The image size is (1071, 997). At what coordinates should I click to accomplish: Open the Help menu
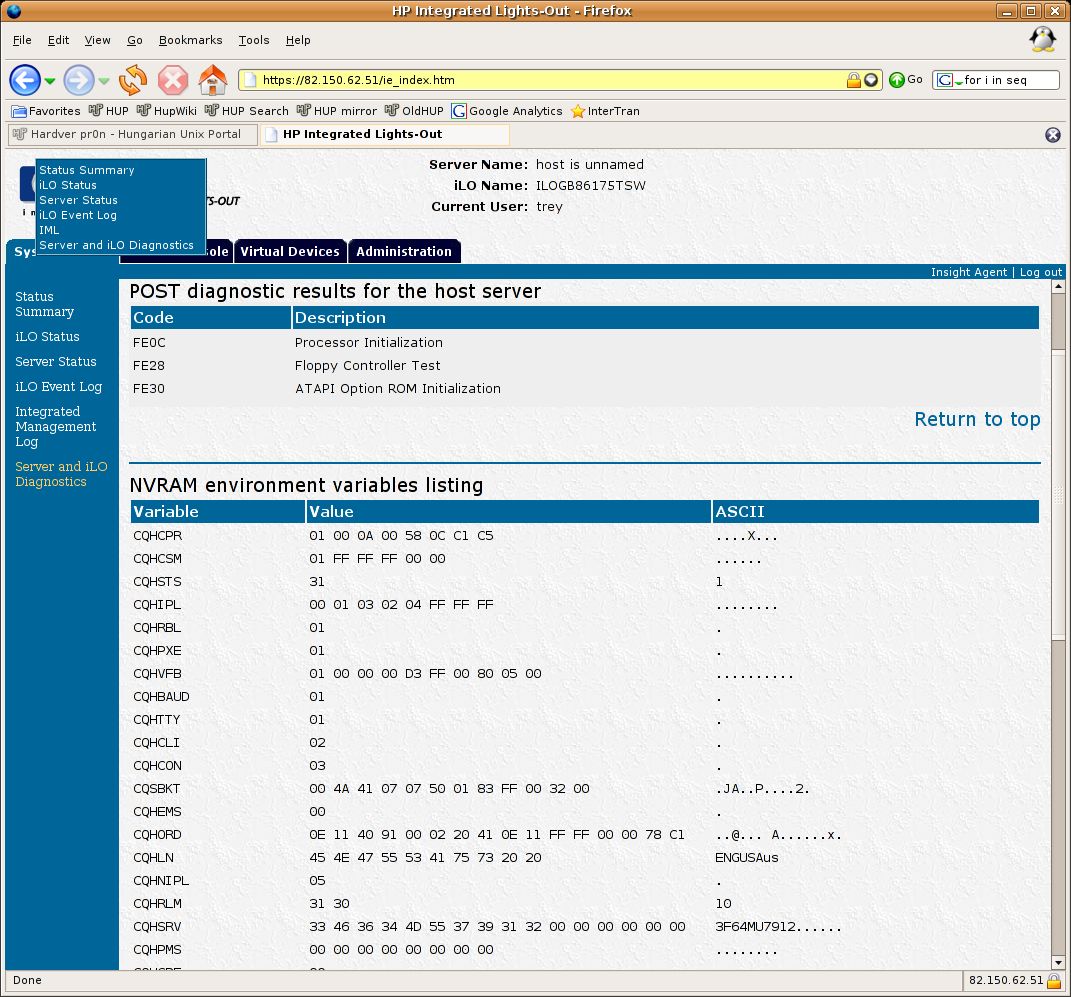point(298,40)
